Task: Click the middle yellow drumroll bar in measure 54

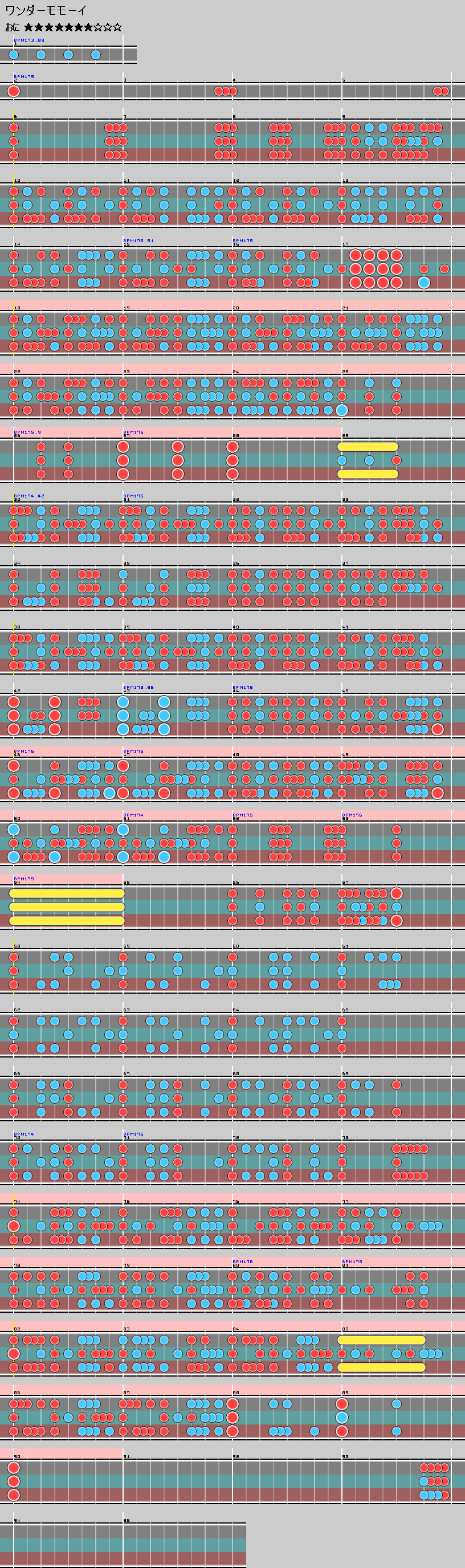Action: [x=67, y=907]
